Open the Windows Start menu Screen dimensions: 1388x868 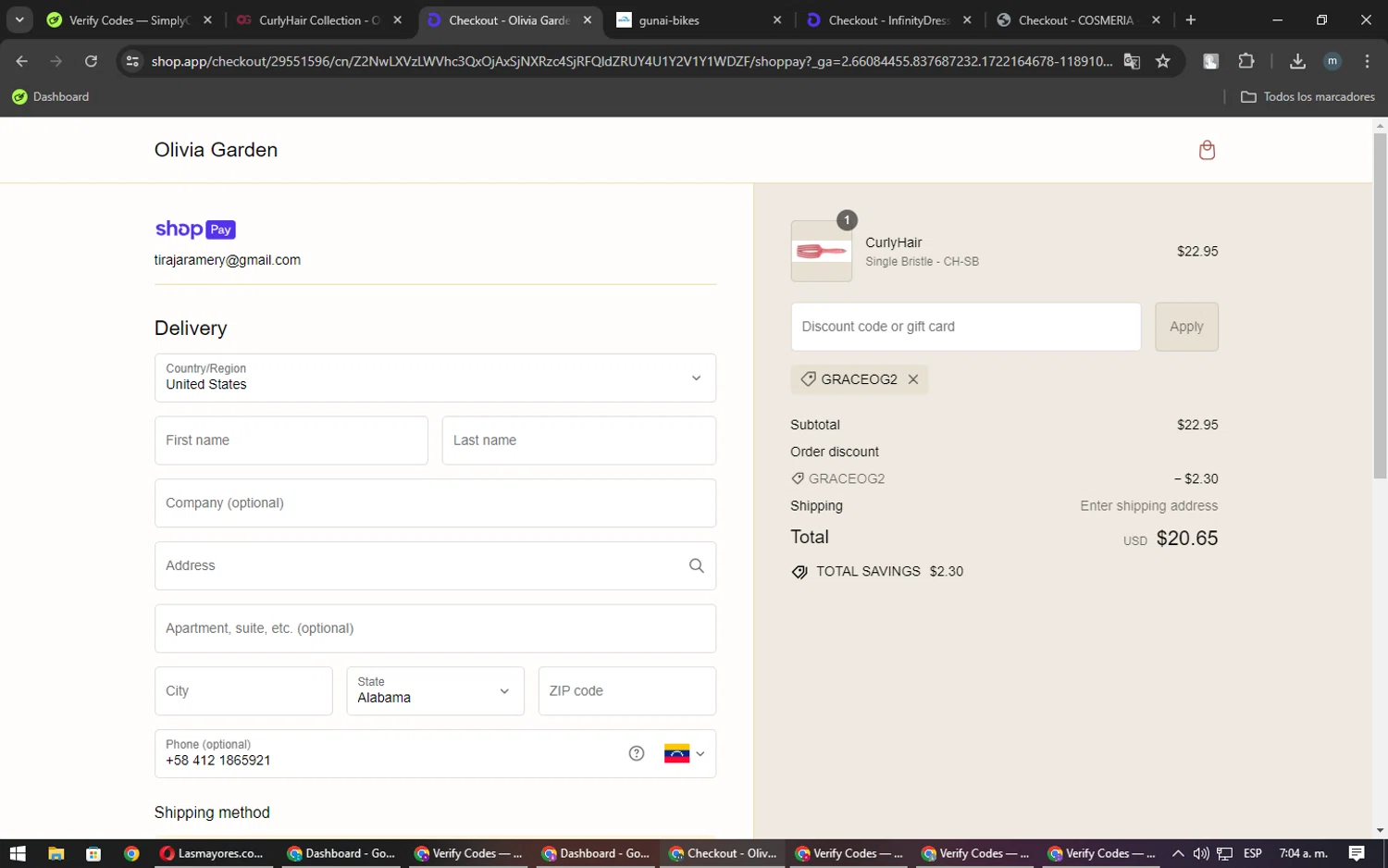tap(18, 853)
